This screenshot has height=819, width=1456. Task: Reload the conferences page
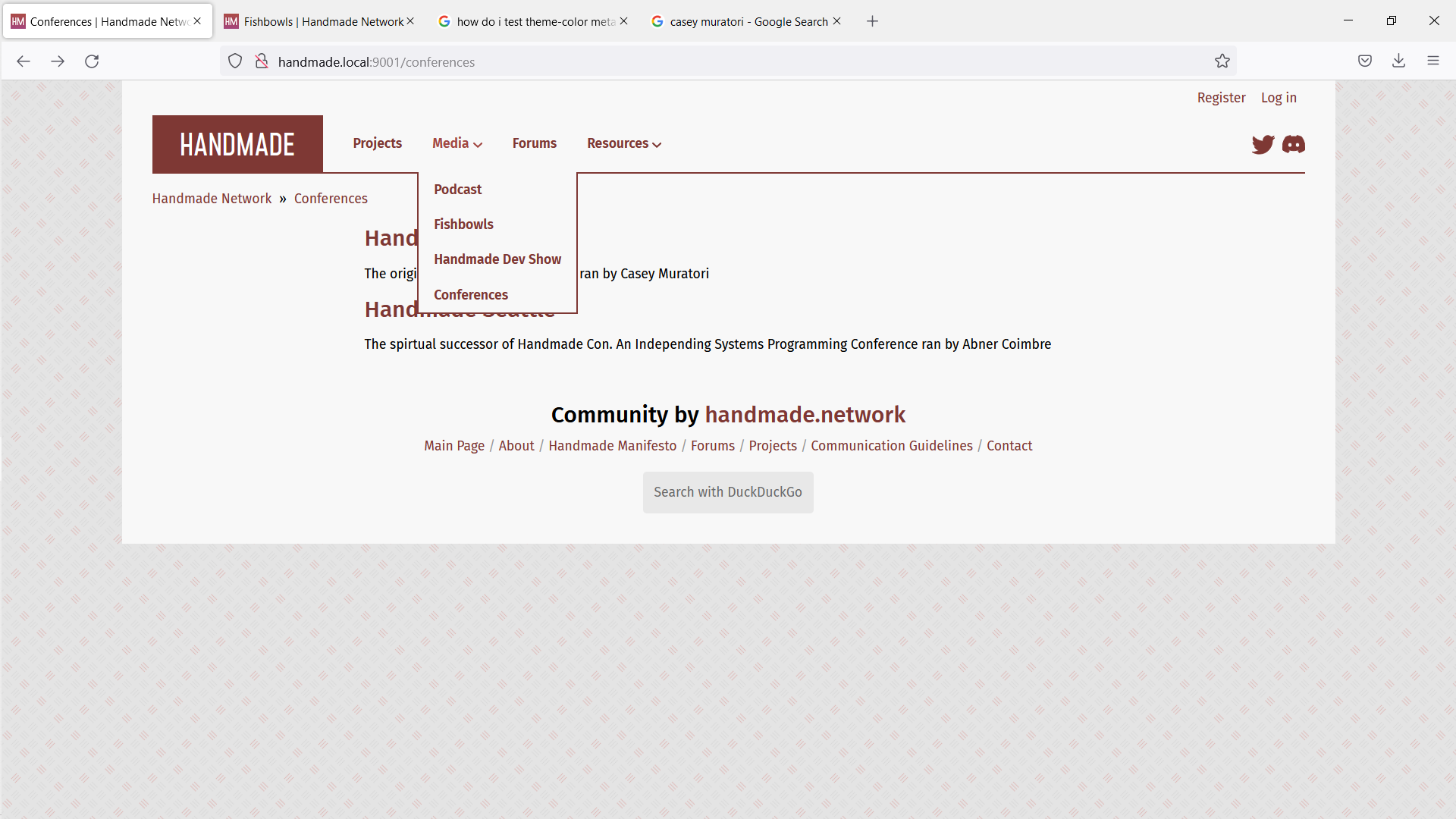(92, 61)
